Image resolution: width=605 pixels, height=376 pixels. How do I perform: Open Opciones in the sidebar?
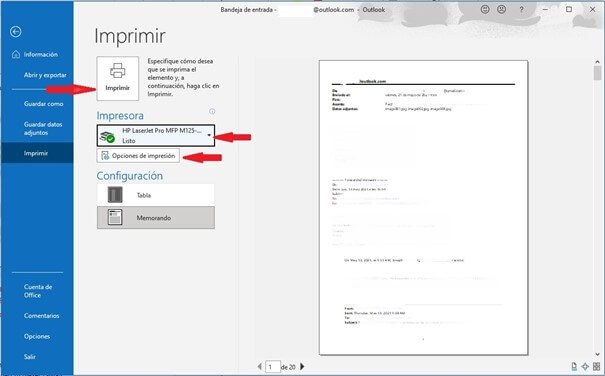click(37, 336)
